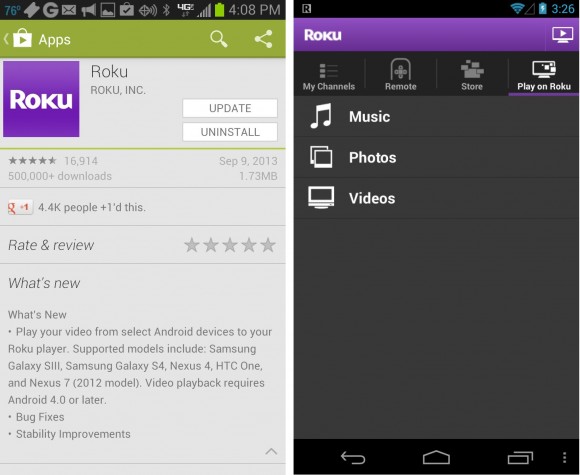Tap the Roku logo in purple header
580x475 pixels.
pos(323,35)
